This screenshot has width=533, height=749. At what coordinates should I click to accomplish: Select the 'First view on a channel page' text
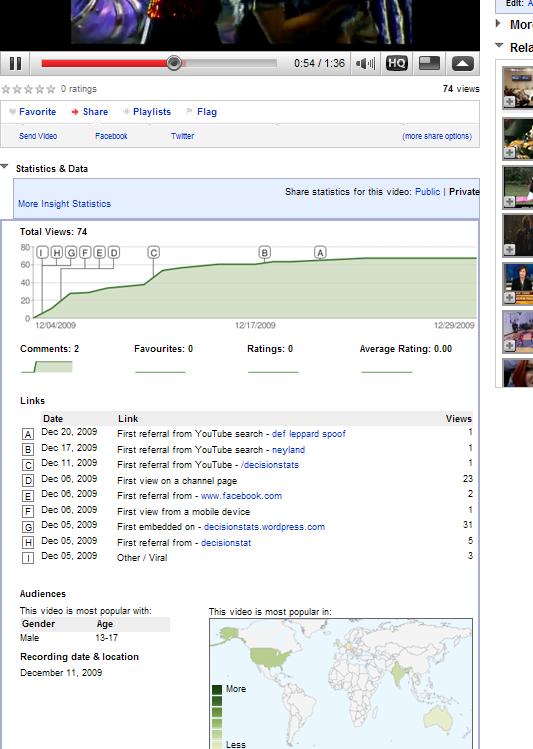click(x=177, y=481)
